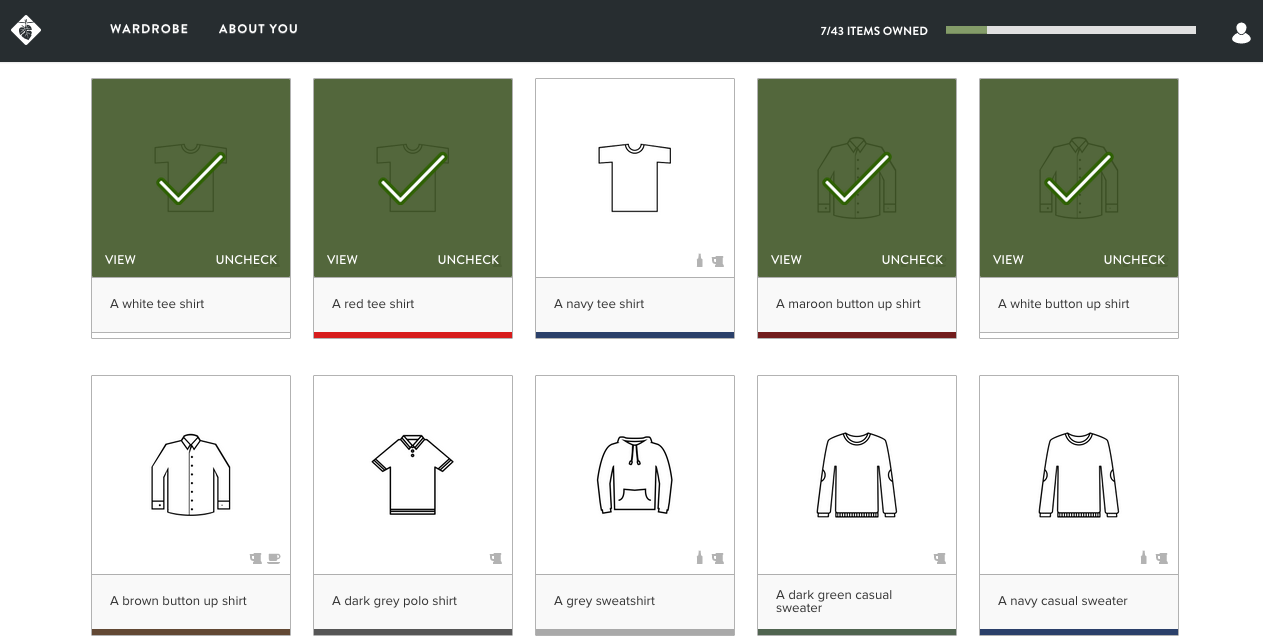The width and height of the screenshot is (1263, 643).
Task: Click the coffee cup icon on brown shirt card
Action: tap(273, 558)
